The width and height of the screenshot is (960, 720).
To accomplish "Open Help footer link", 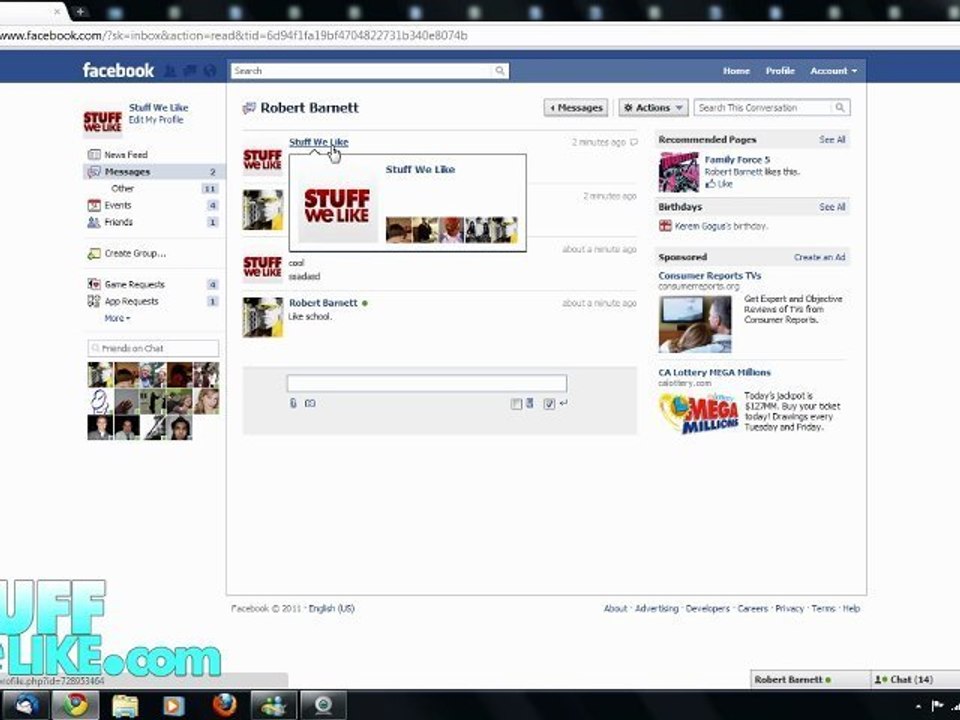I will [x=851, y=609].
